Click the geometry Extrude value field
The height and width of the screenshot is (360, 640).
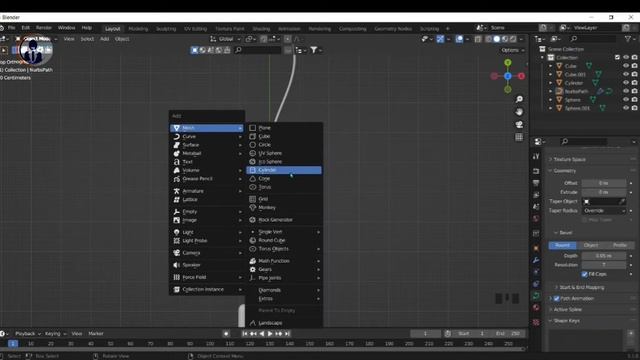coord(604,192)
